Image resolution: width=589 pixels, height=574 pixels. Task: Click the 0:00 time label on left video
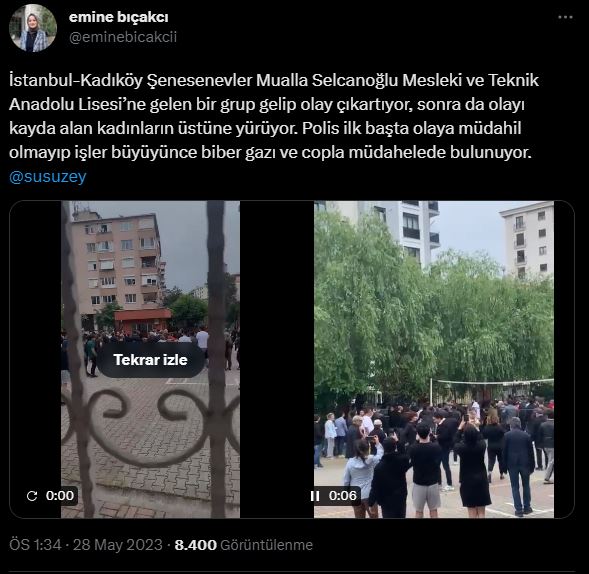(x=60, y=496)
